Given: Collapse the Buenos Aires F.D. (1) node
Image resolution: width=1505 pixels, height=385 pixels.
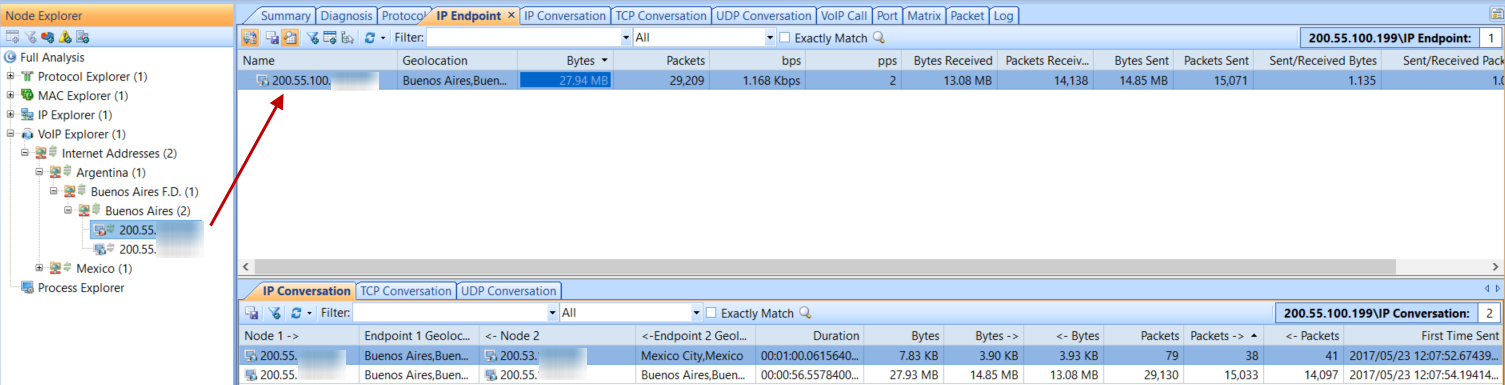Looking at the screenshot, I should [54, 191].
